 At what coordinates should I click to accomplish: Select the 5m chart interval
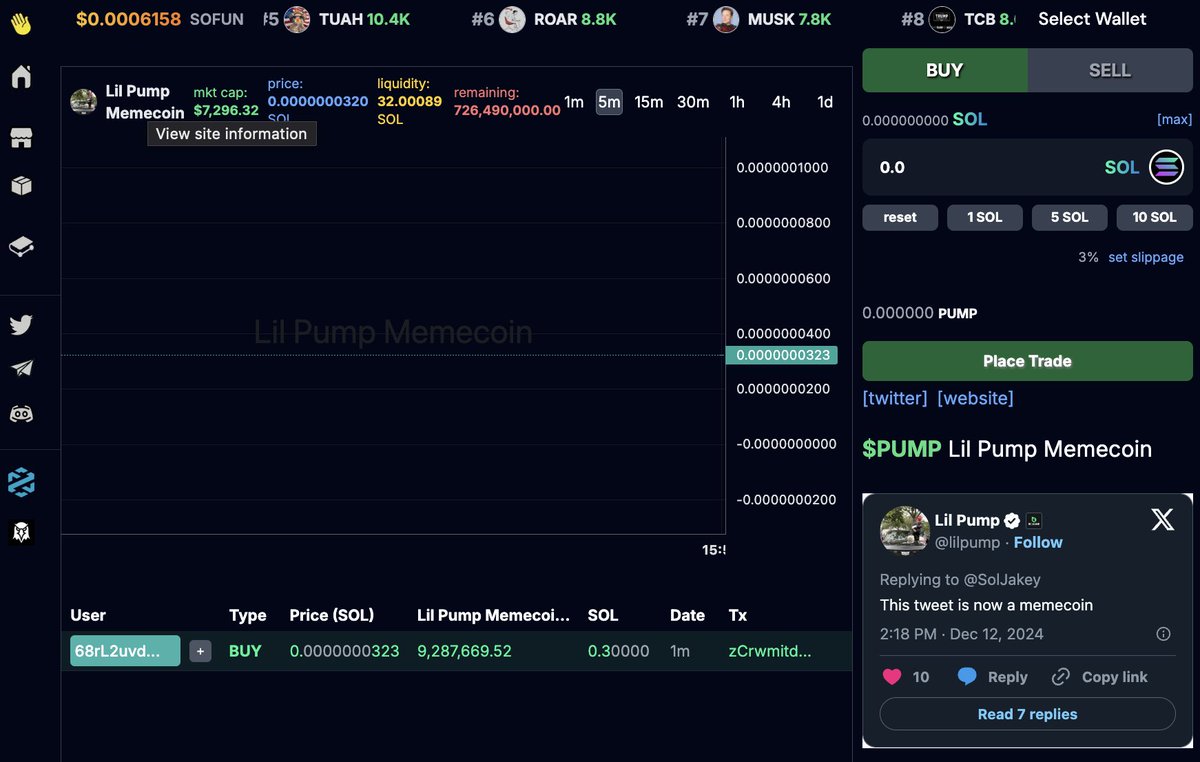point(609,102)
